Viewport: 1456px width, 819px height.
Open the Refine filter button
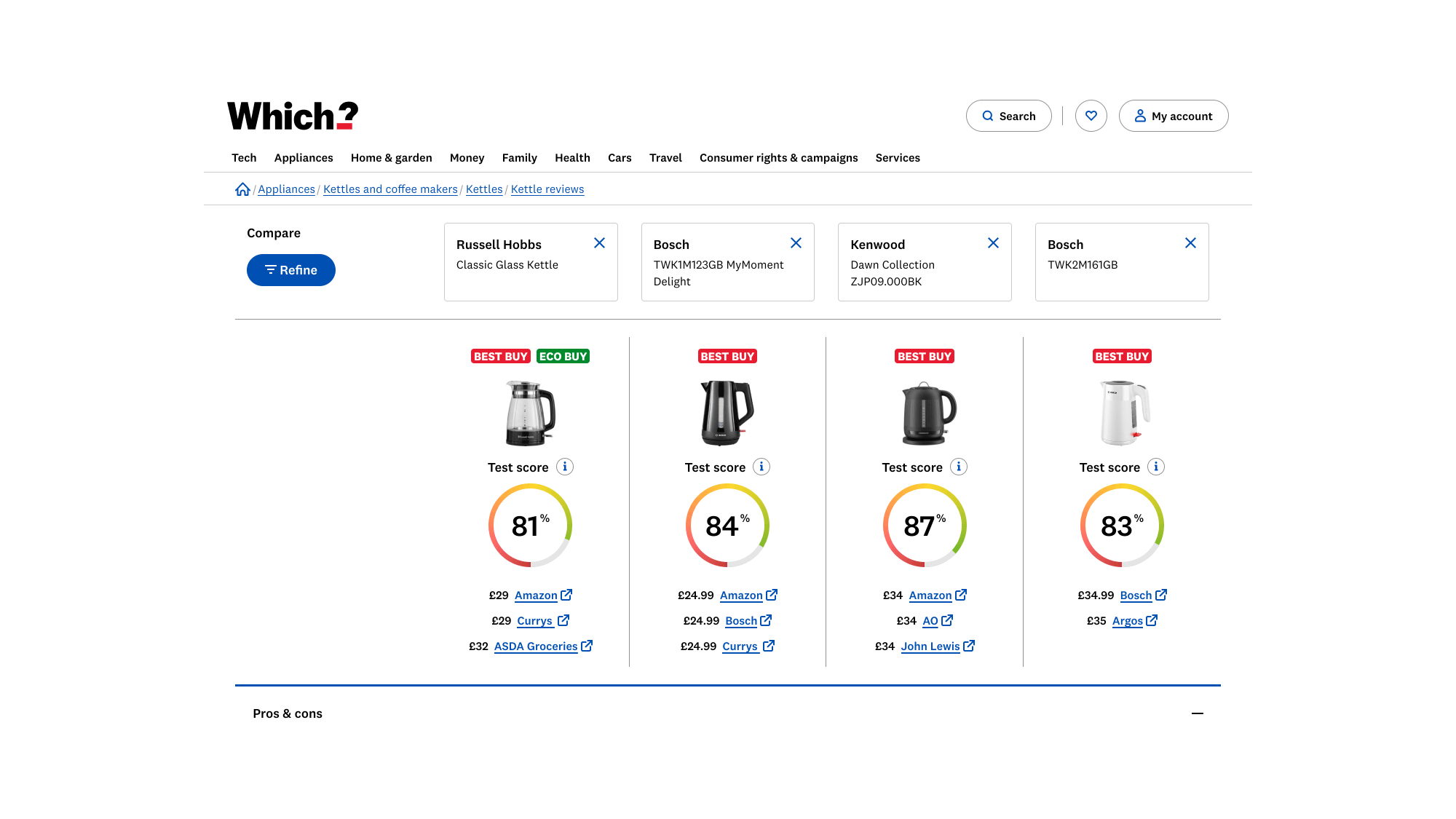click(x=291, y=270)
